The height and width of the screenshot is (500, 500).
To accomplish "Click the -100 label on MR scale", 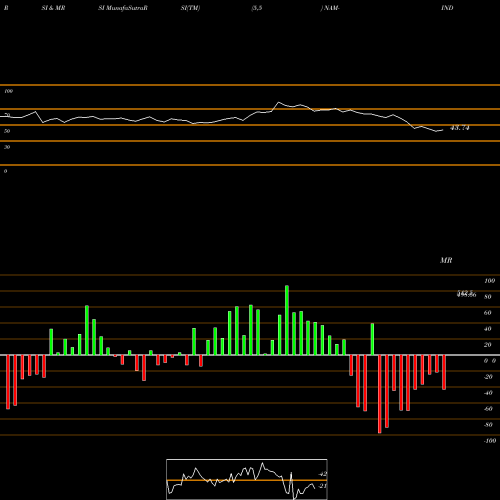I will tap(490, 441).
